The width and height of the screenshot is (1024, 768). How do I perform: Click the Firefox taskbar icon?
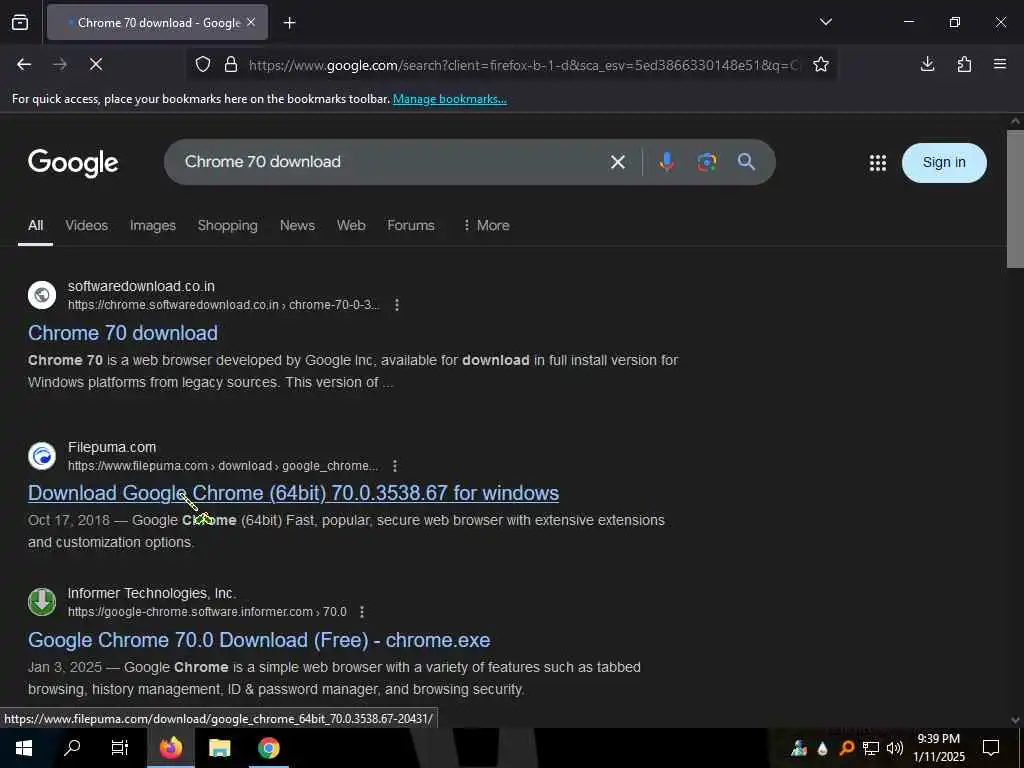[x=170, y=748]
